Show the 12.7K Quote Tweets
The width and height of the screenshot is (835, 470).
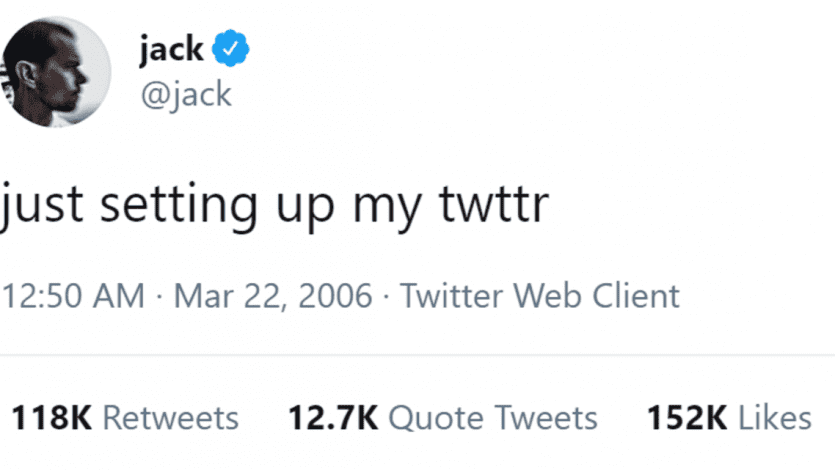click(x=442, y=417)
